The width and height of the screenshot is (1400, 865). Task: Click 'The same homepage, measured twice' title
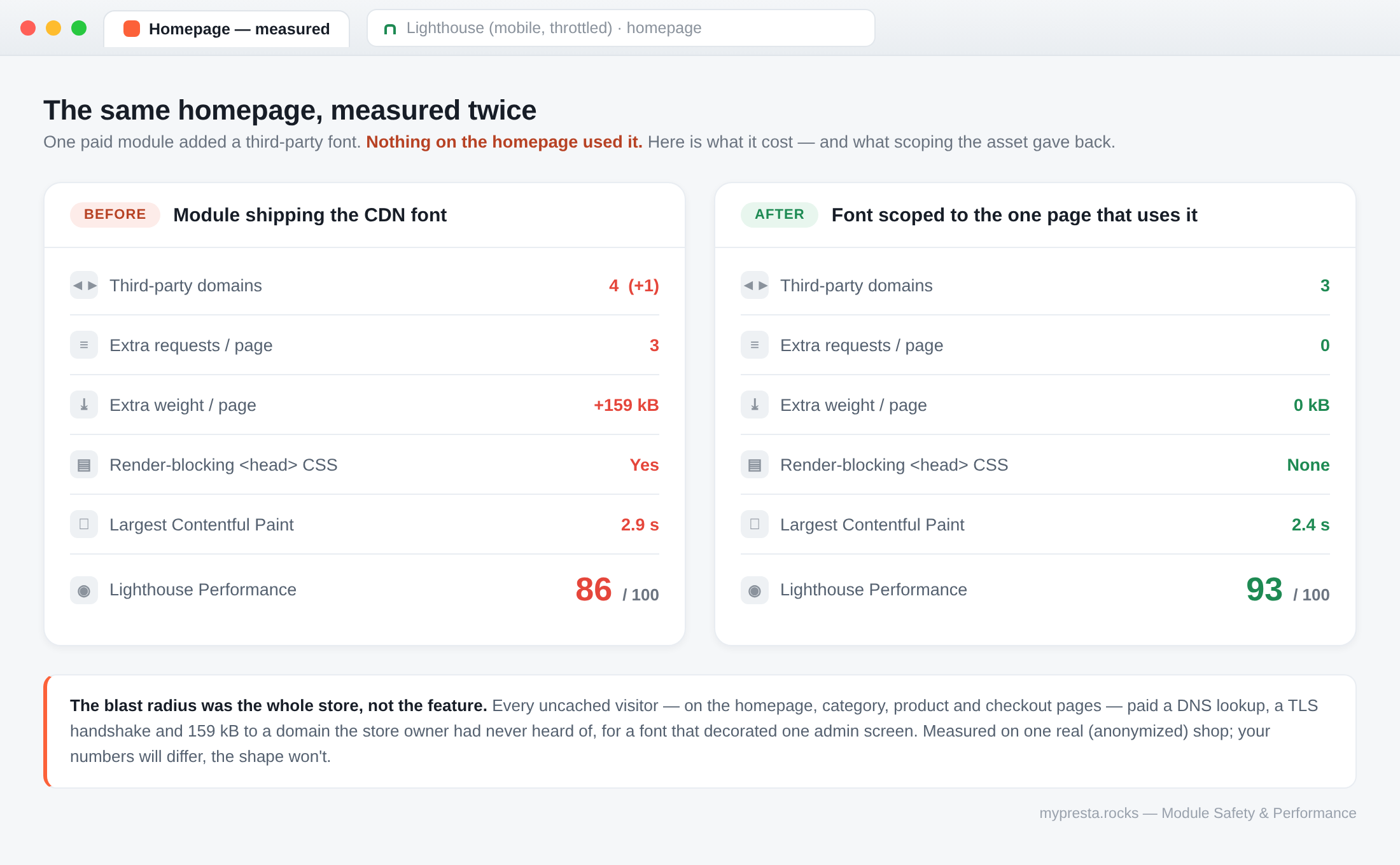point(290,110)
